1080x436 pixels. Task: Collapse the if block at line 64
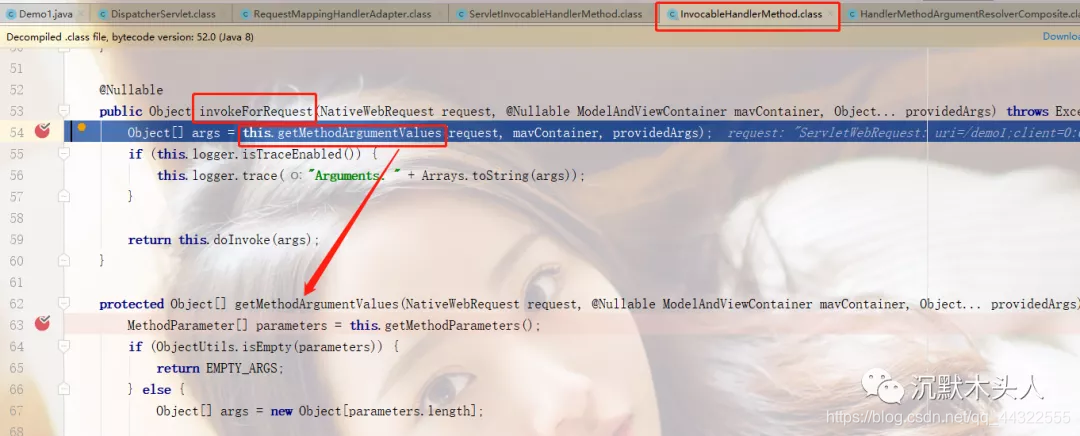(x=64, y=346)
